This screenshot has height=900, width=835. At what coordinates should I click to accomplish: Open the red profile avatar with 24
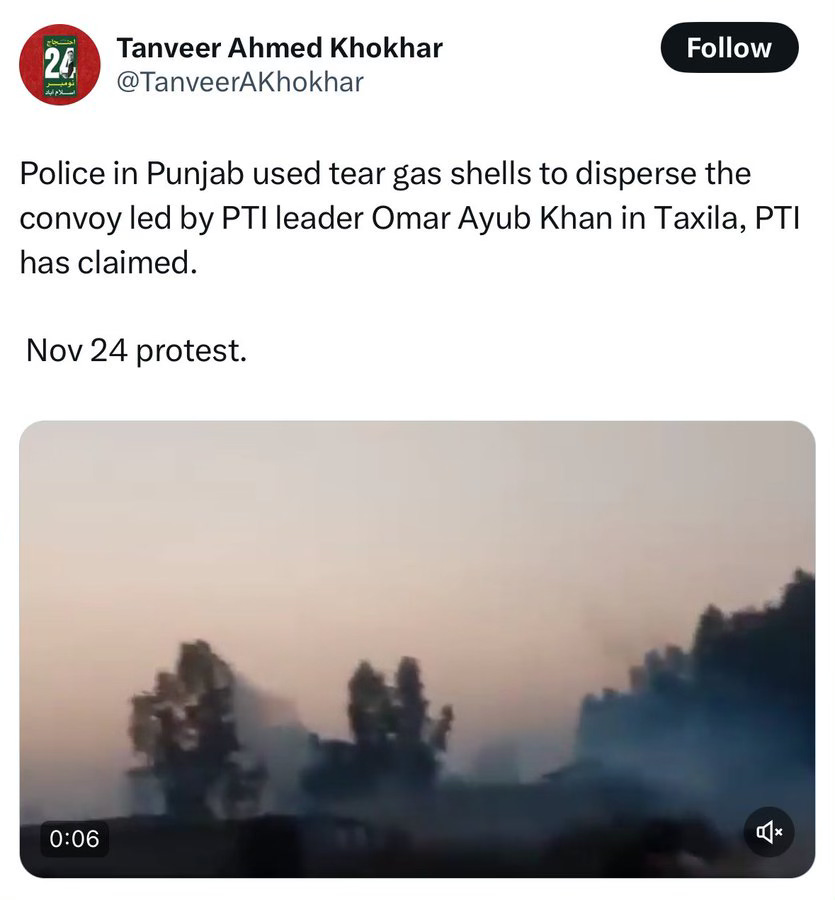60,64
